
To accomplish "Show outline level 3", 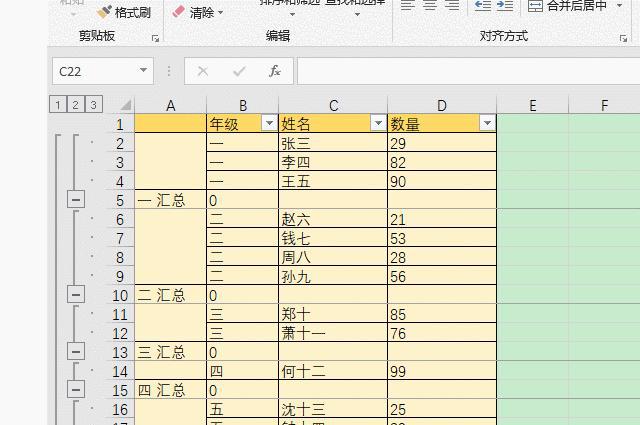I will coord(93,105).
